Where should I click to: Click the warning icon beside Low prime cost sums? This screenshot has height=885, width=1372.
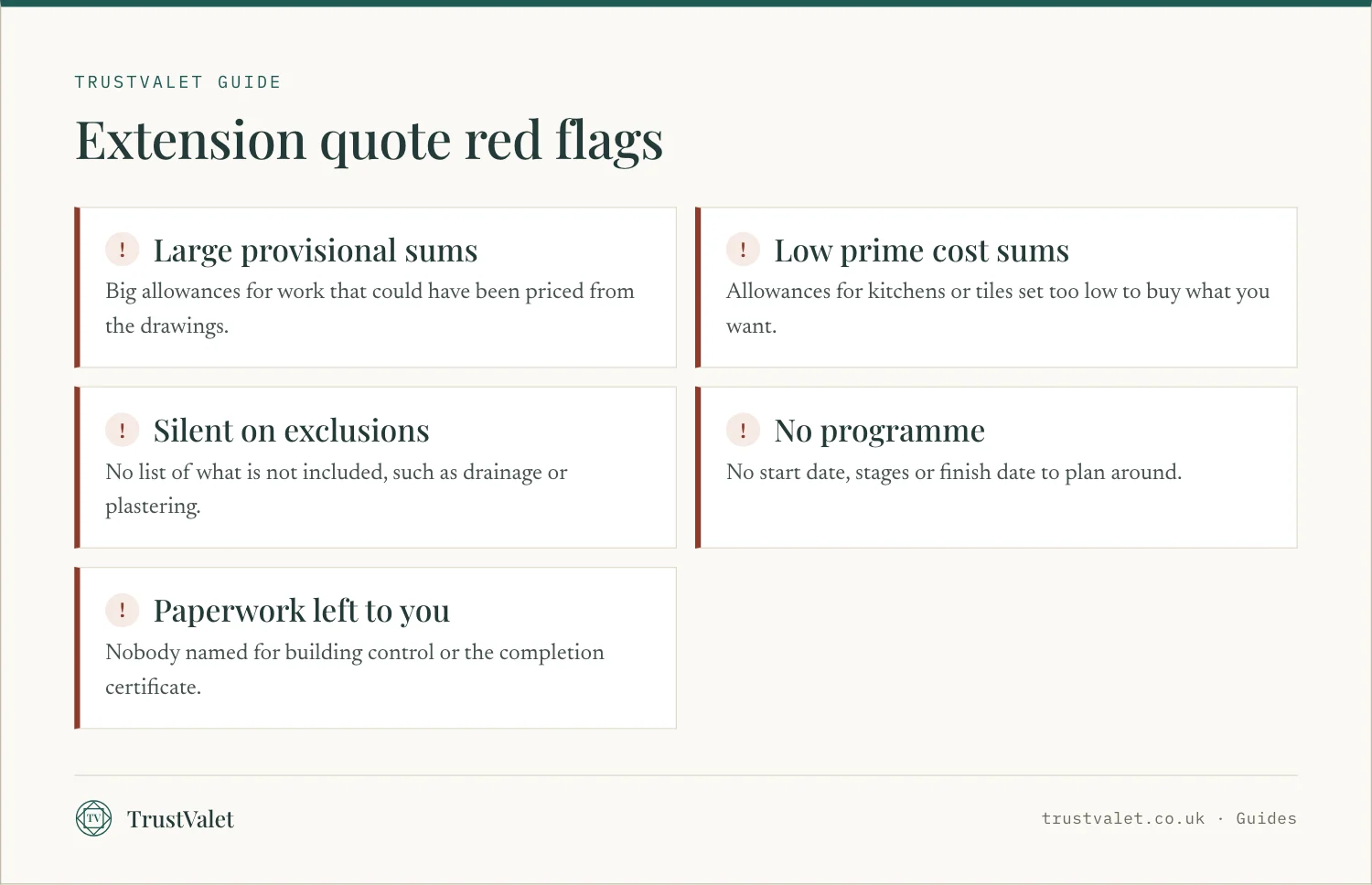tap(743, 249)
